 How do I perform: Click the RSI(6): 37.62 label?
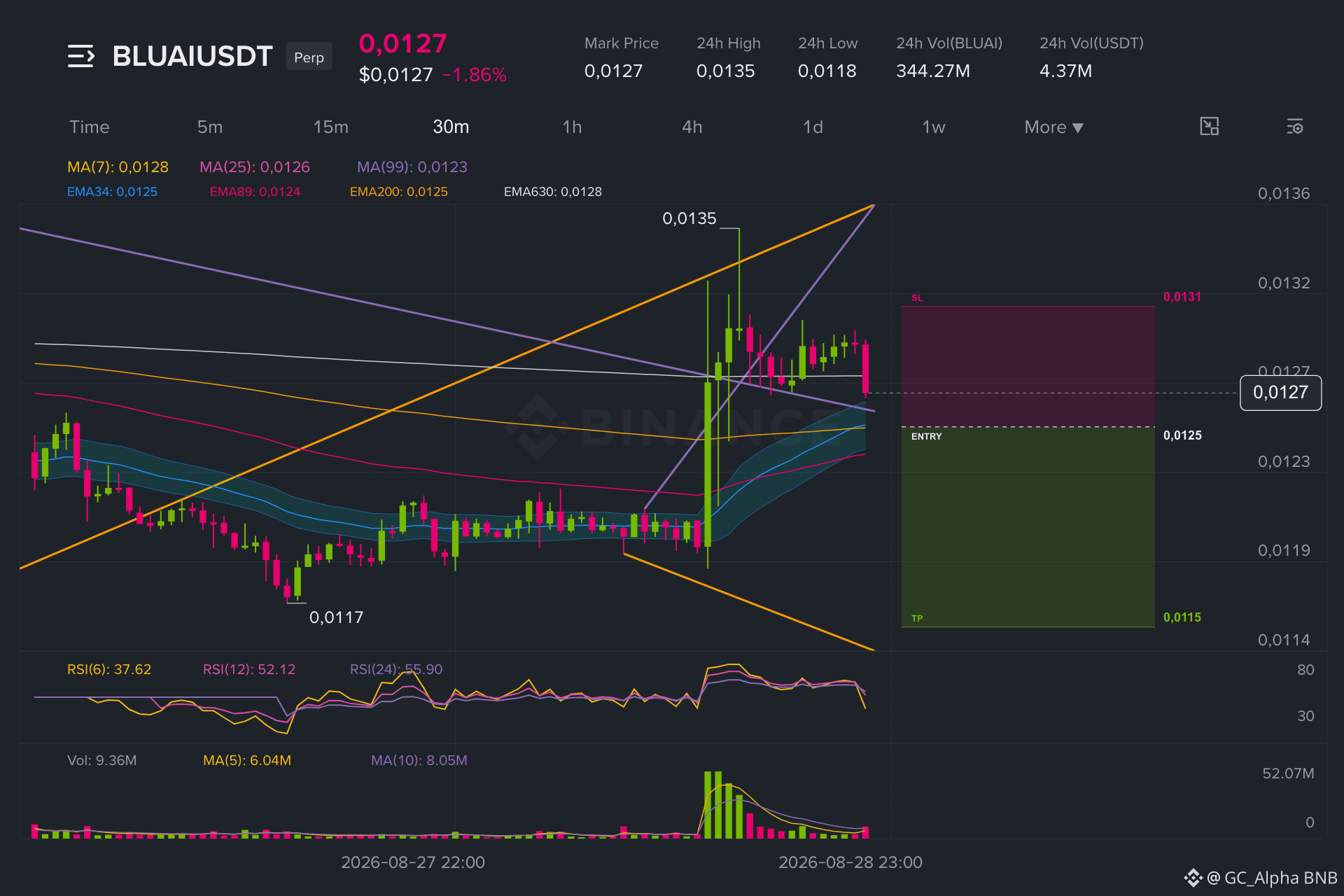click(x=109, y=669)
